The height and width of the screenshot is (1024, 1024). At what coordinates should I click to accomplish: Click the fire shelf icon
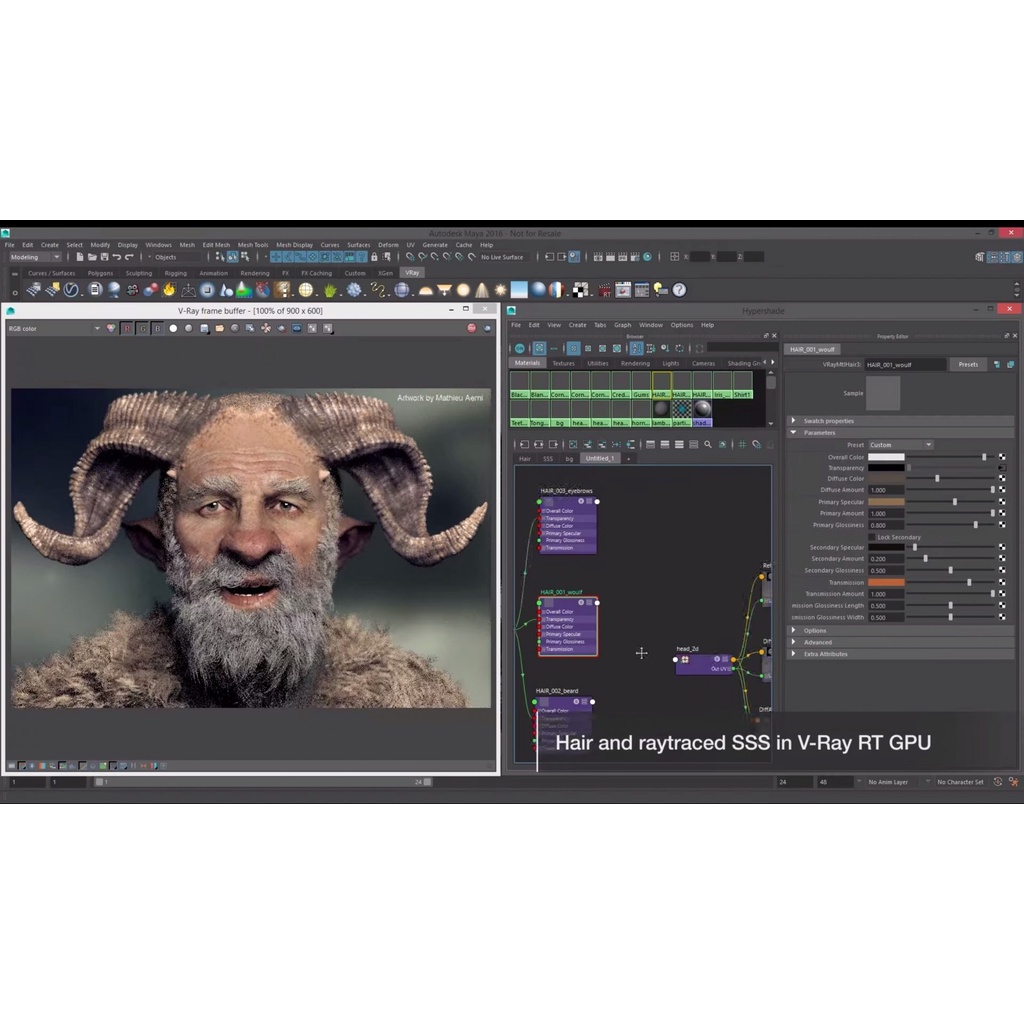point(169,290)
